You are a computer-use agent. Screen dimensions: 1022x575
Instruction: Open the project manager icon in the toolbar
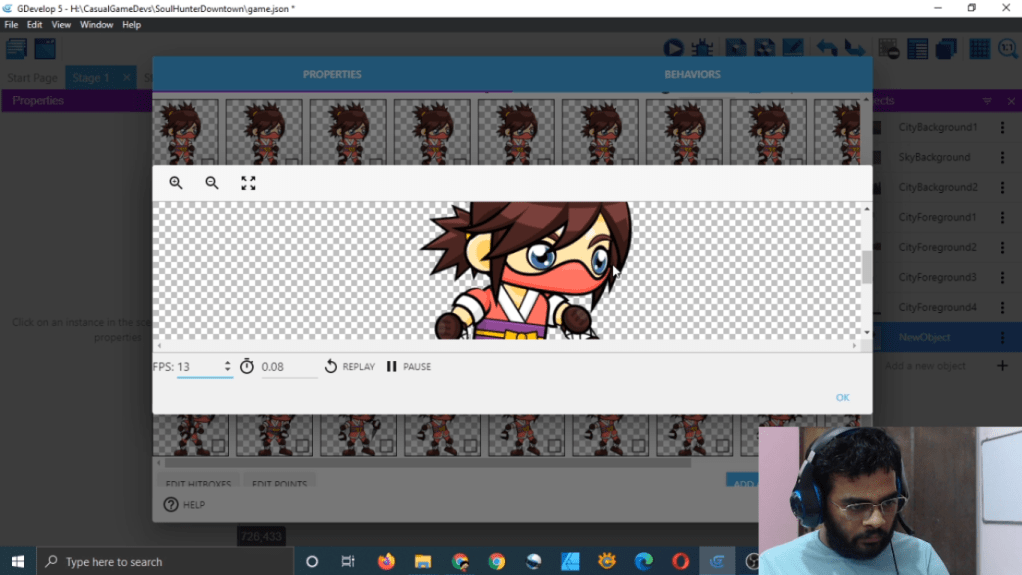[x=16, y=49]
